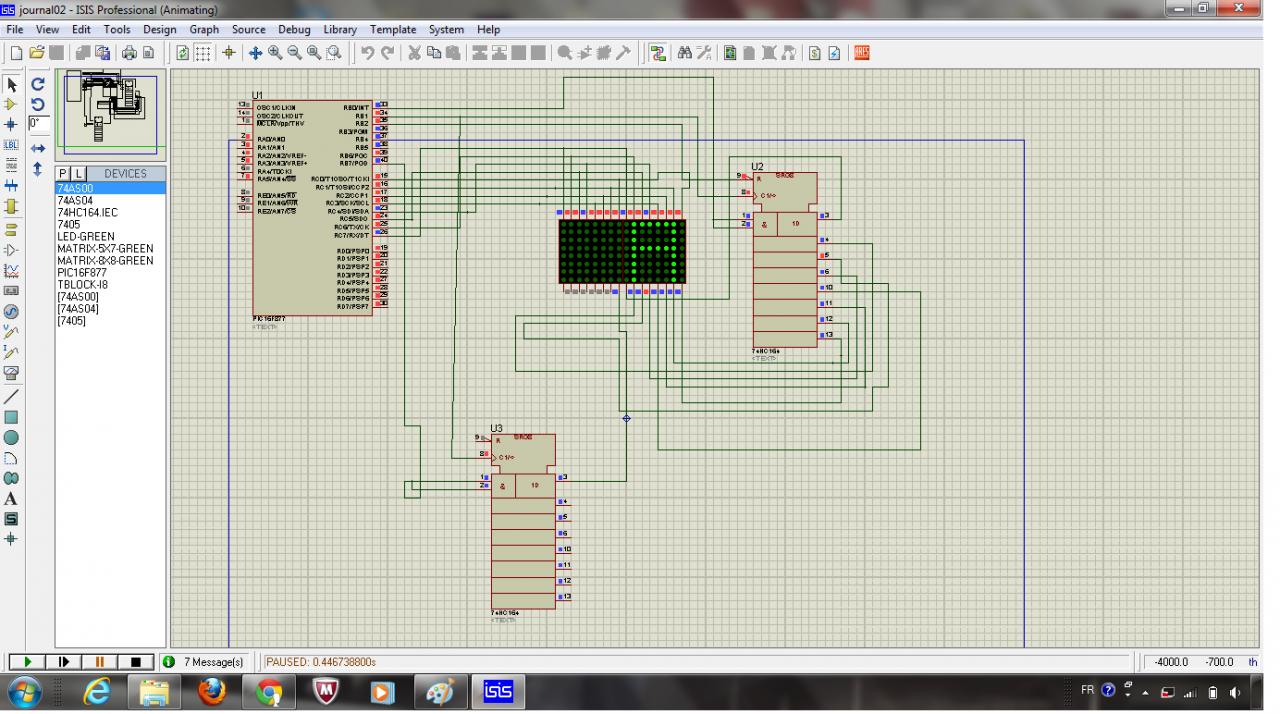1280x714 pixels.
Task: Toggle the grid display icon
Action: tap(203, 53)
